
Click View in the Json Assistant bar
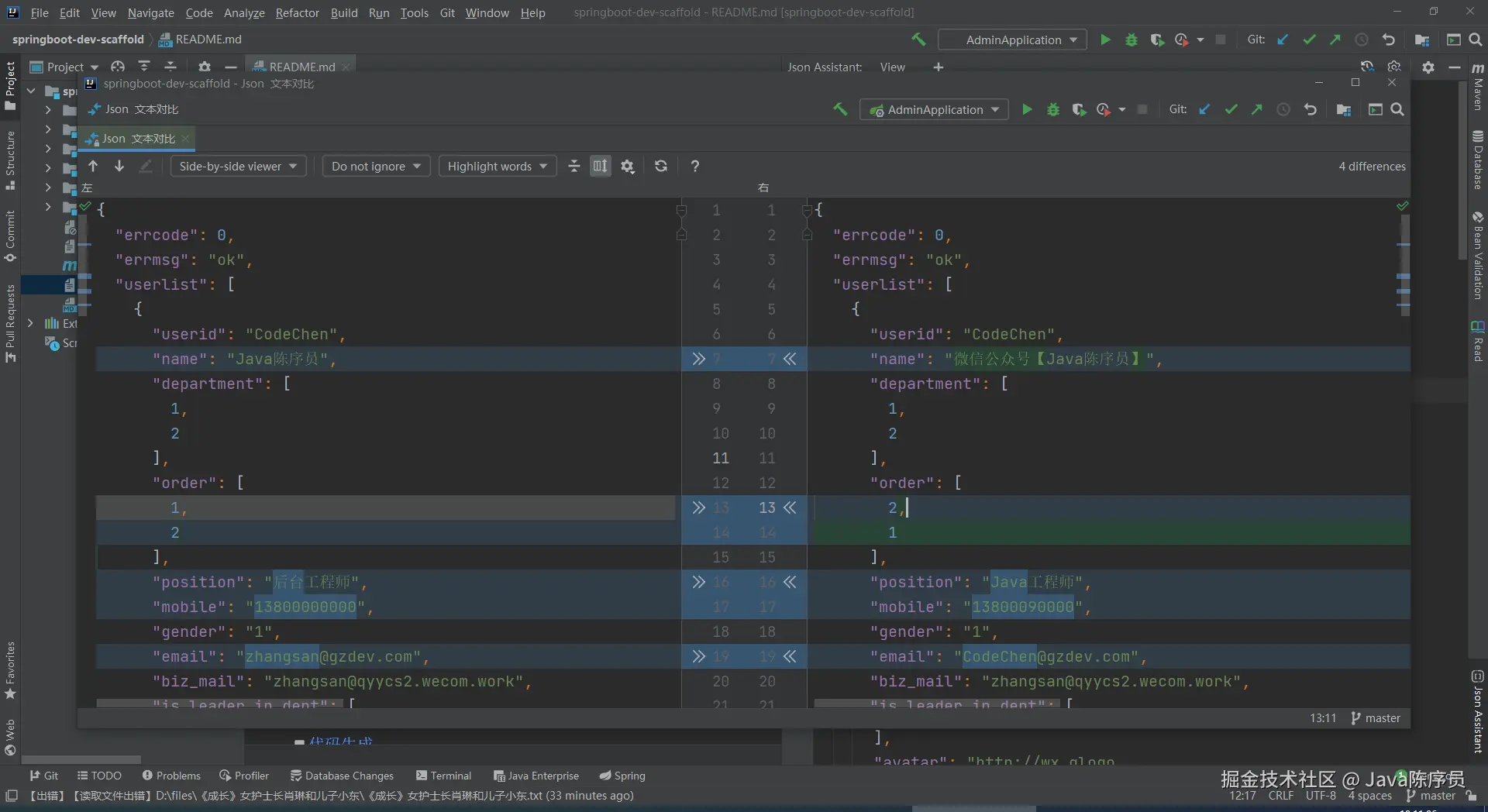(x=892, y=67)
